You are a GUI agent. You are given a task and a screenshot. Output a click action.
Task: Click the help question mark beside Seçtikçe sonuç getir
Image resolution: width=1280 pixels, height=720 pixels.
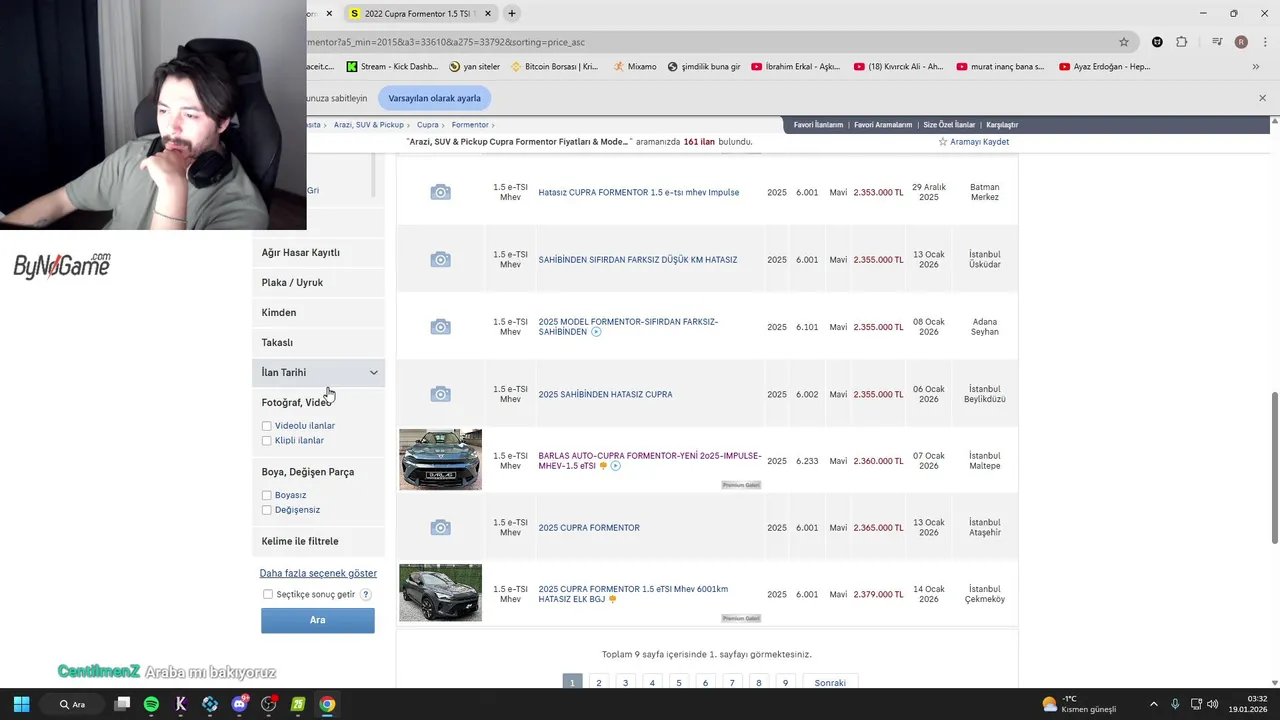(x=366, y=594)
